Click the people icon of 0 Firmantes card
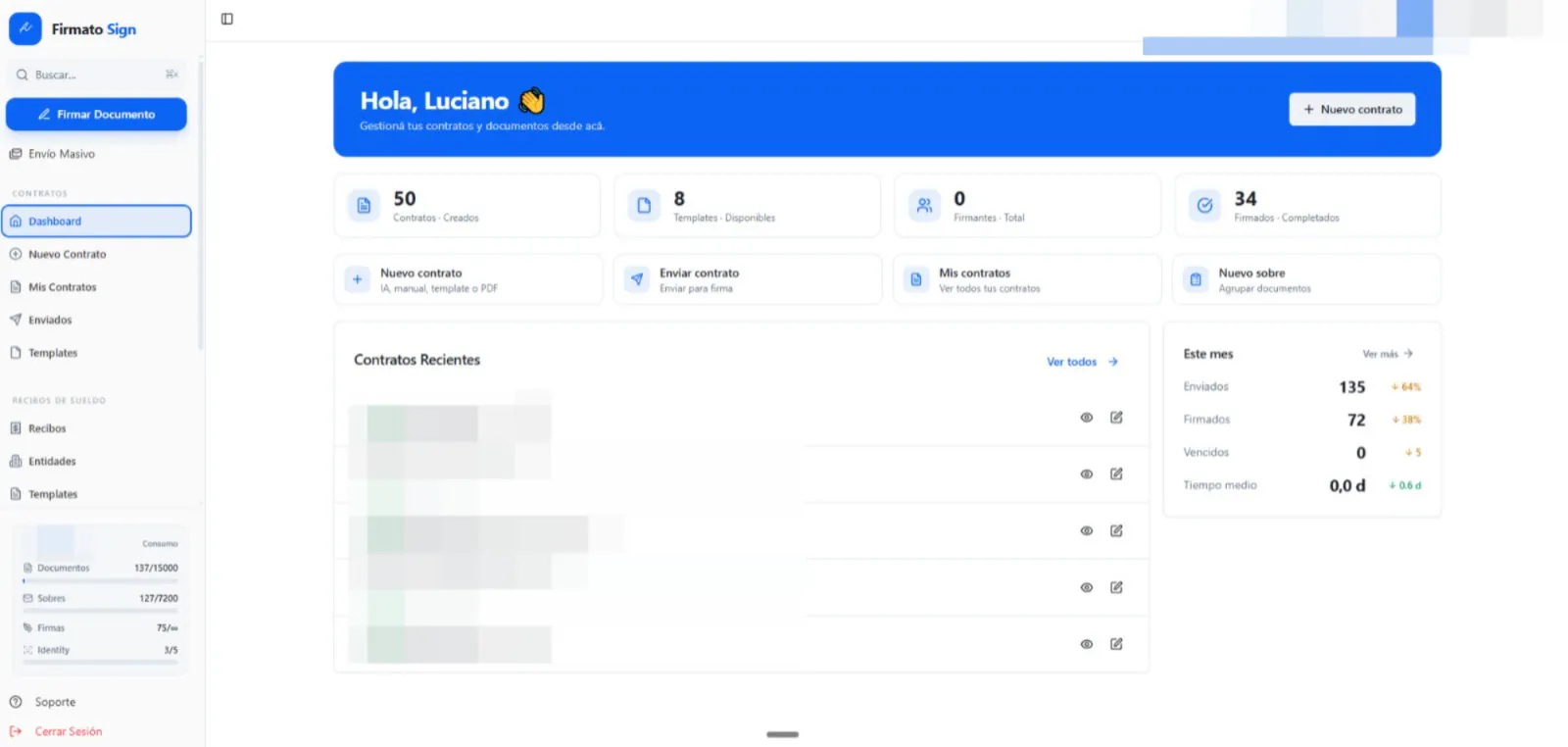The image size is (1568, 747). pyautogui.click(x=924, y=206)
